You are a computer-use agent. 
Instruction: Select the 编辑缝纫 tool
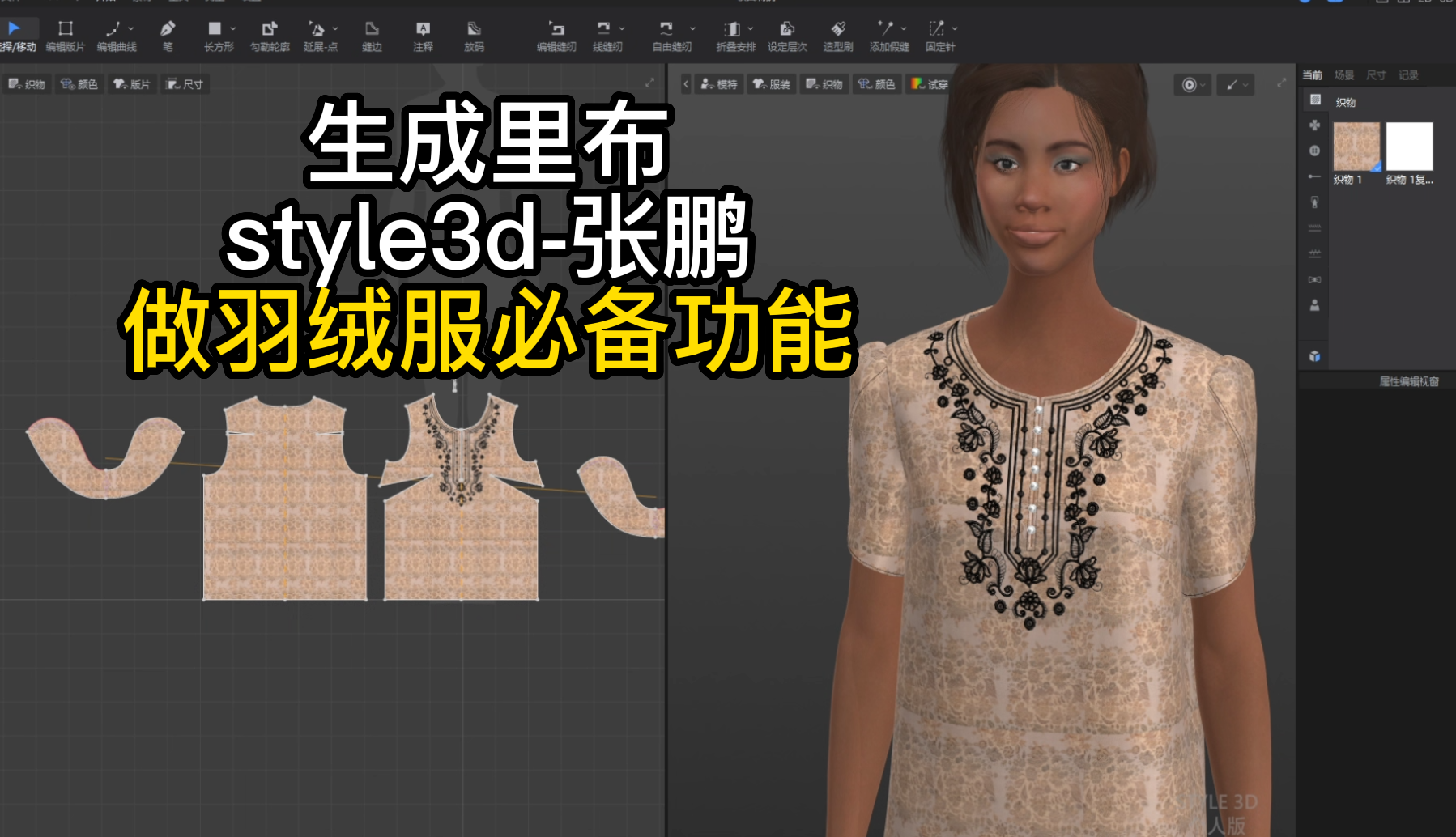pyautogui.click(x=556, y=36)
